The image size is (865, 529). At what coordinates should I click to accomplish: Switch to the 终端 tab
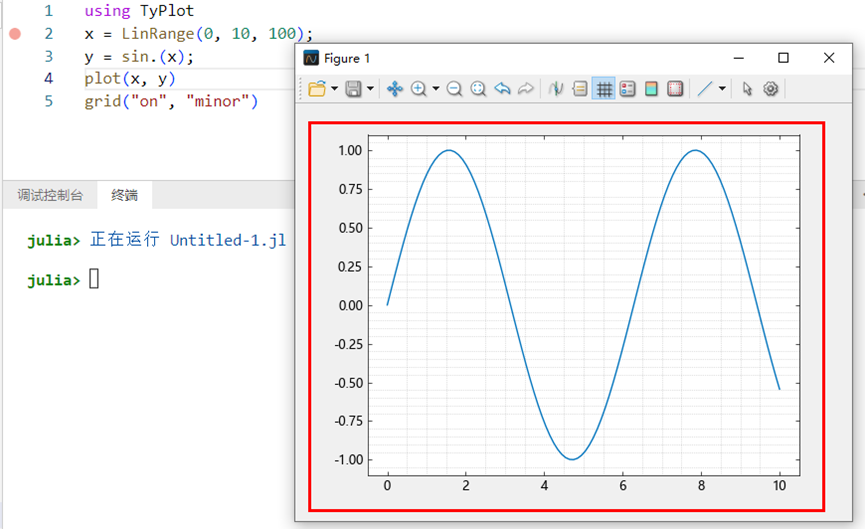125,195
